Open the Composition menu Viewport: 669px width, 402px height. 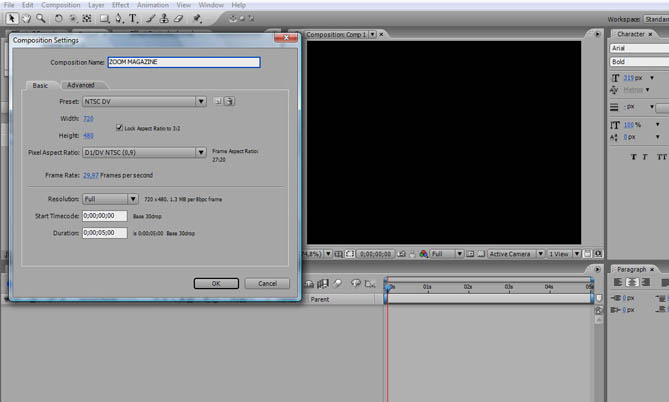tap(62, 5)
